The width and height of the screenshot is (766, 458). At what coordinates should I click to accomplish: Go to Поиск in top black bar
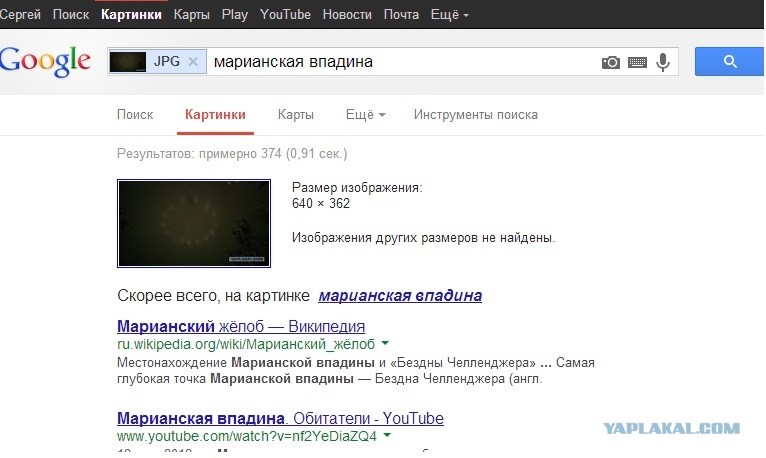71,15
